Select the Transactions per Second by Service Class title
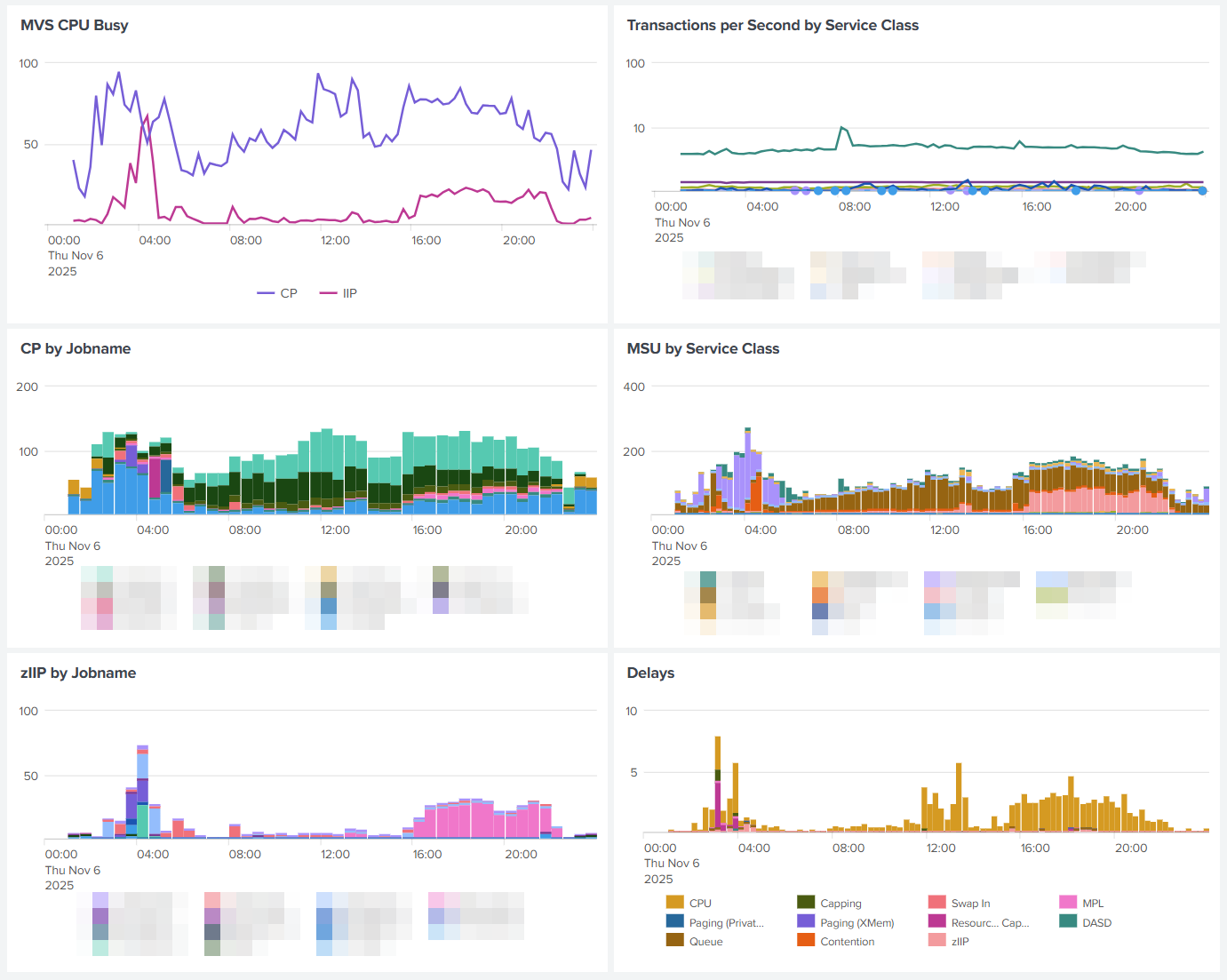The image size is (1227, 980). (x=773, y=25)
